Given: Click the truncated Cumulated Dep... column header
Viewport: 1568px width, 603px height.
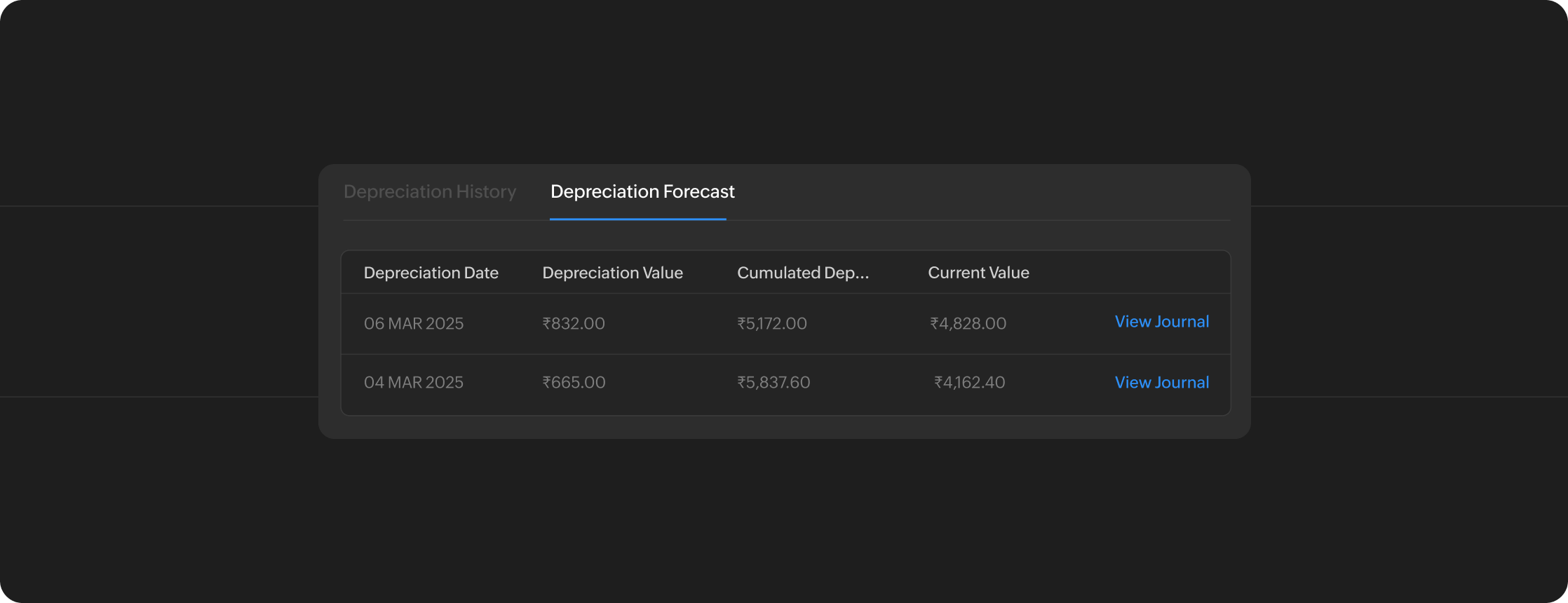Looking at the screenshot, I should click(x=802, y=273).
